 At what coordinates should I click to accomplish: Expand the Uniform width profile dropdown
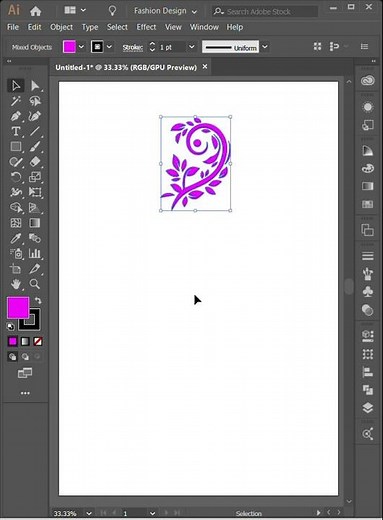[x=265, y=47]
